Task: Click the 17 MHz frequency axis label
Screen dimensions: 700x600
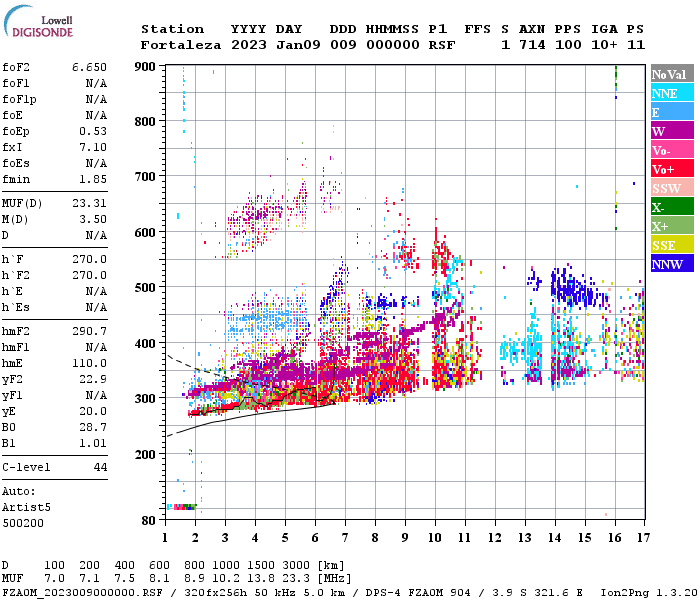Action: (643, 538)
